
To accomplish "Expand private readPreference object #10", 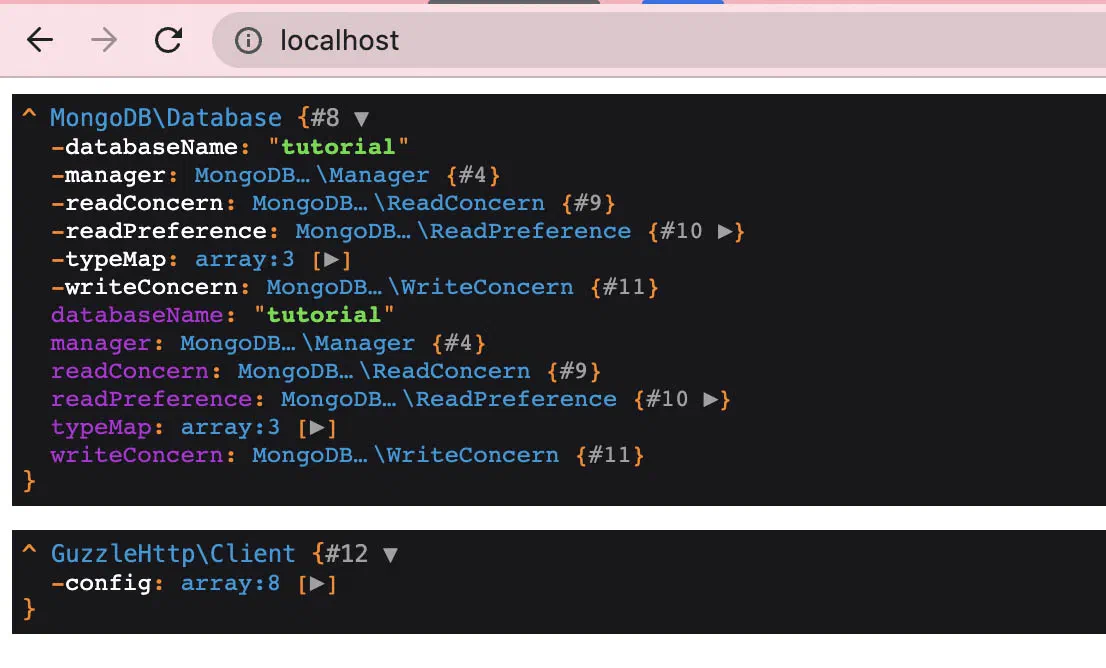I will 725,231.
